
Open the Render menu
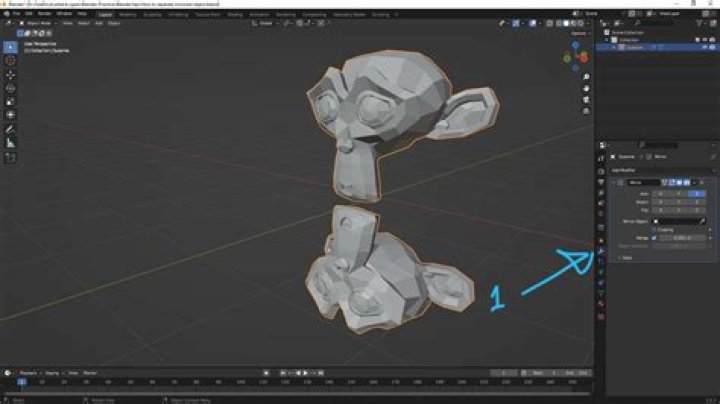47,14
